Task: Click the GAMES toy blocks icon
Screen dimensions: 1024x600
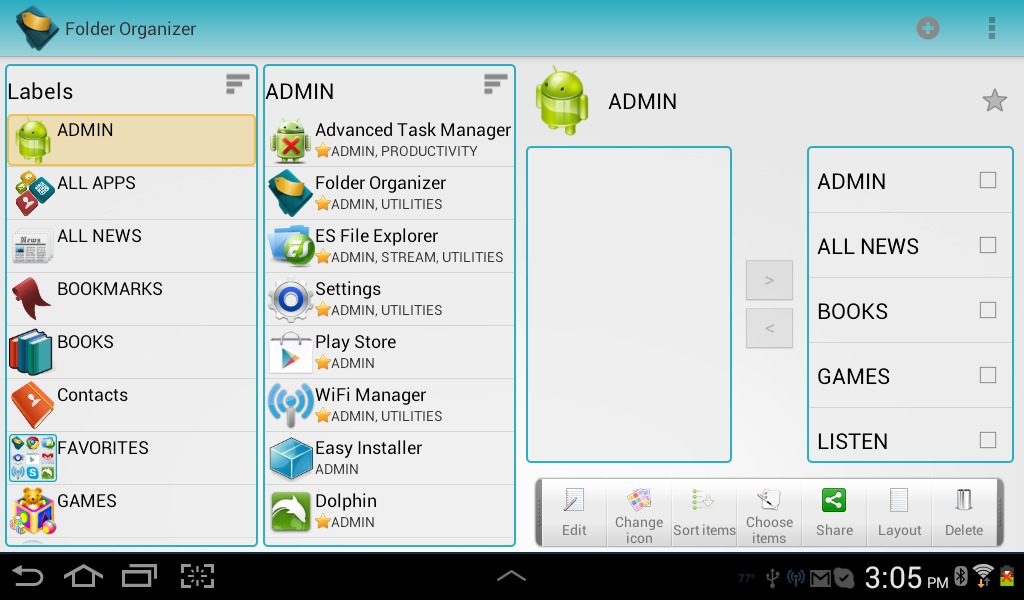Action: [32, 511]
